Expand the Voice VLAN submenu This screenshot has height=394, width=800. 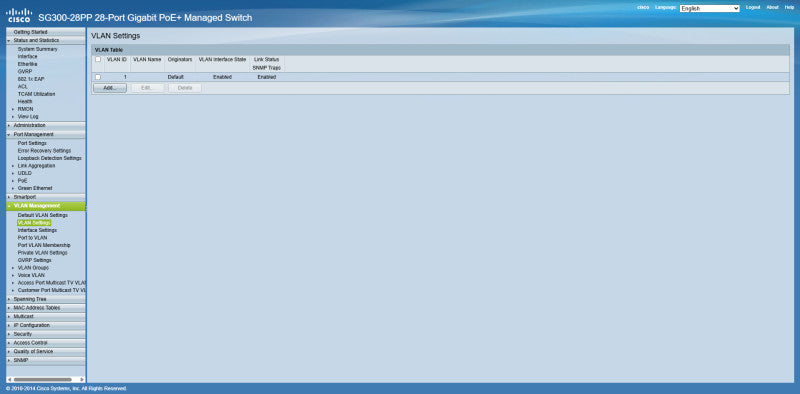pos(31,275)
